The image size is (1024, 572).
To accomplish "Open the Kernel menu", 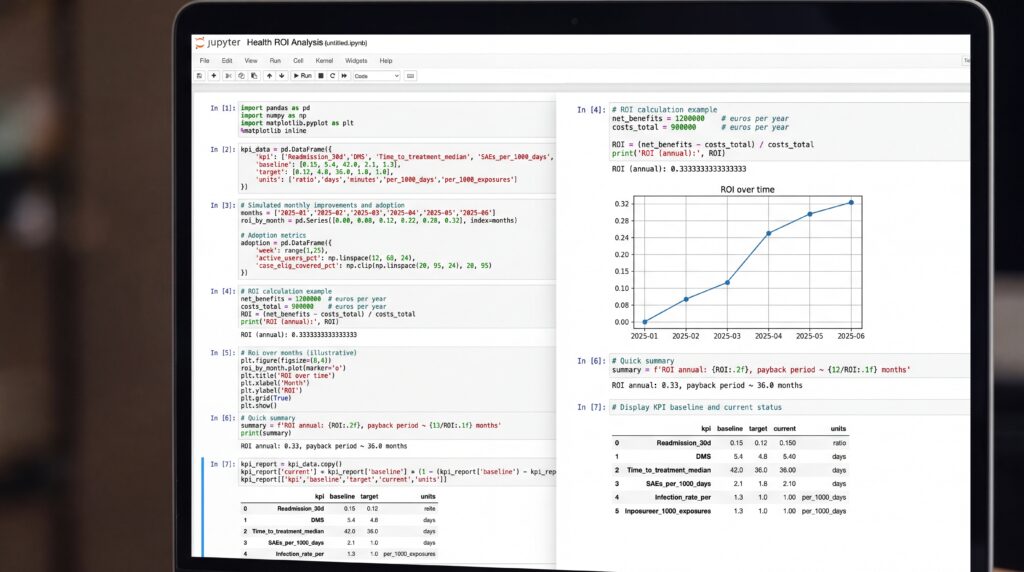I will click(x=324, y=61).
